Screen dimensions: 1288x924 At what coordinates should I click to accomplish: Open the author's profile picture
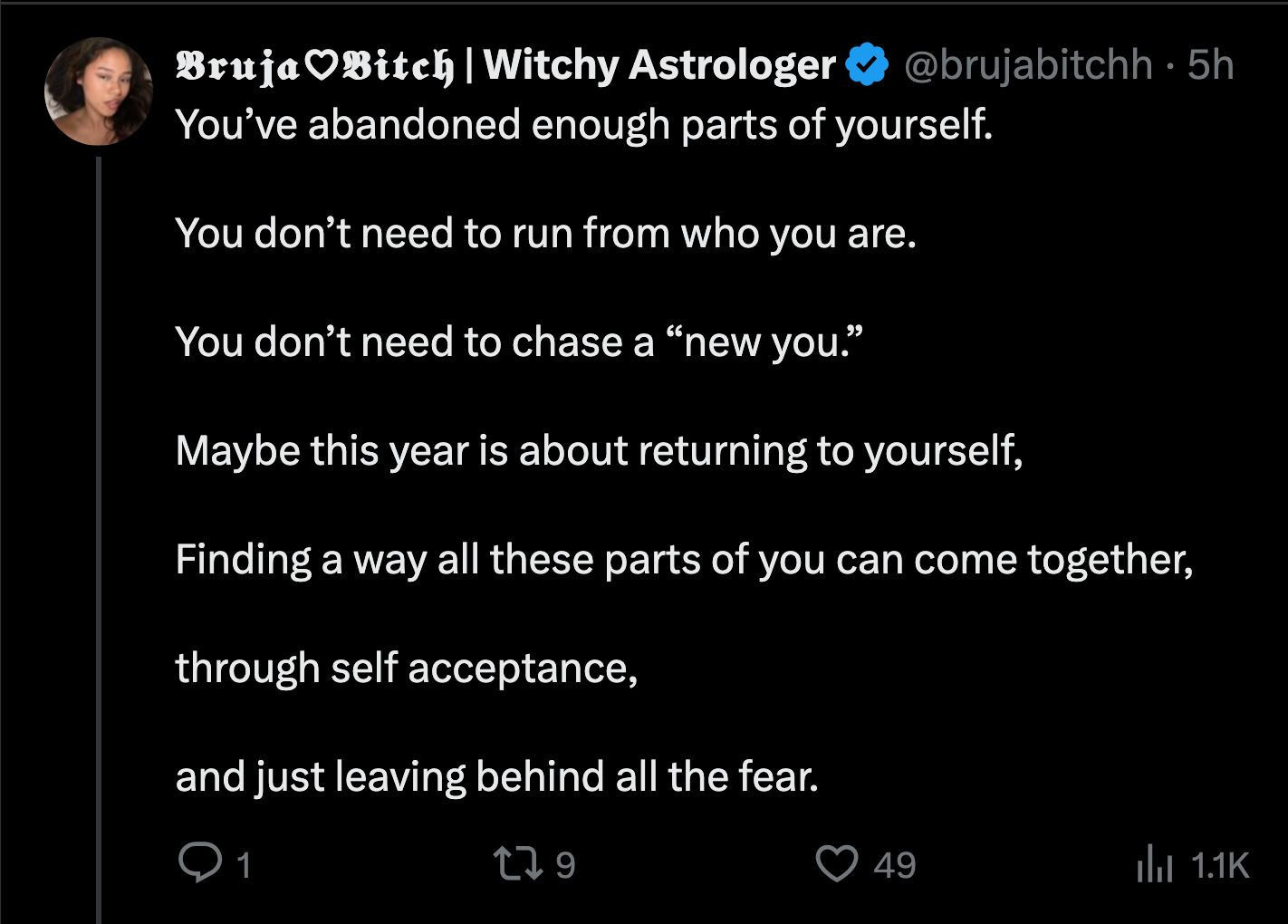pyautogui.click(x=99, y=91)
